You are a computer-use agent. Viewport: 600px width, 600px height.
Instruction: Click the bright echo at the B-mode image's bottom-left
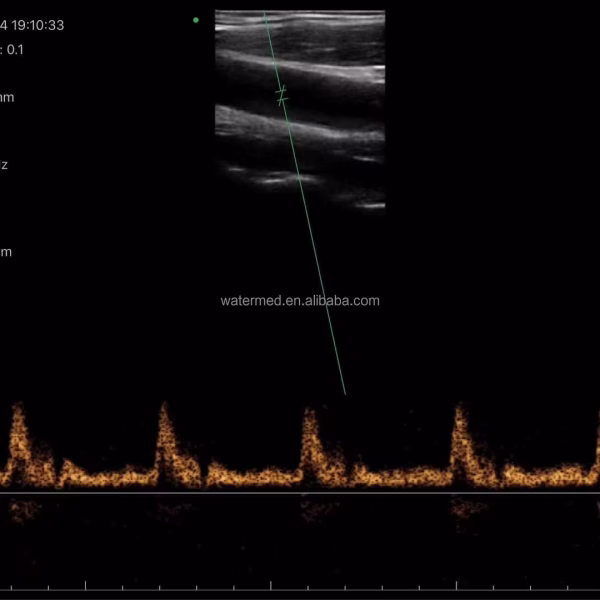pos(270,180)
